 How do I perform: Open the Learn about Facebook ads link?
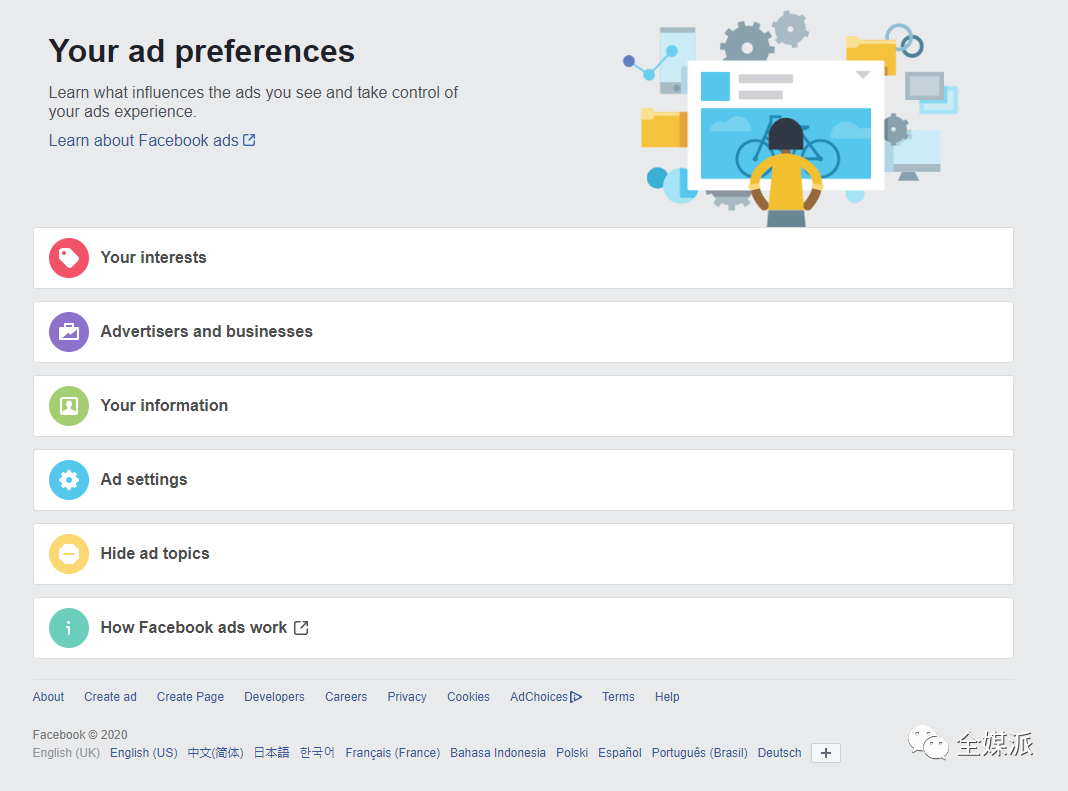coord(143,140)
